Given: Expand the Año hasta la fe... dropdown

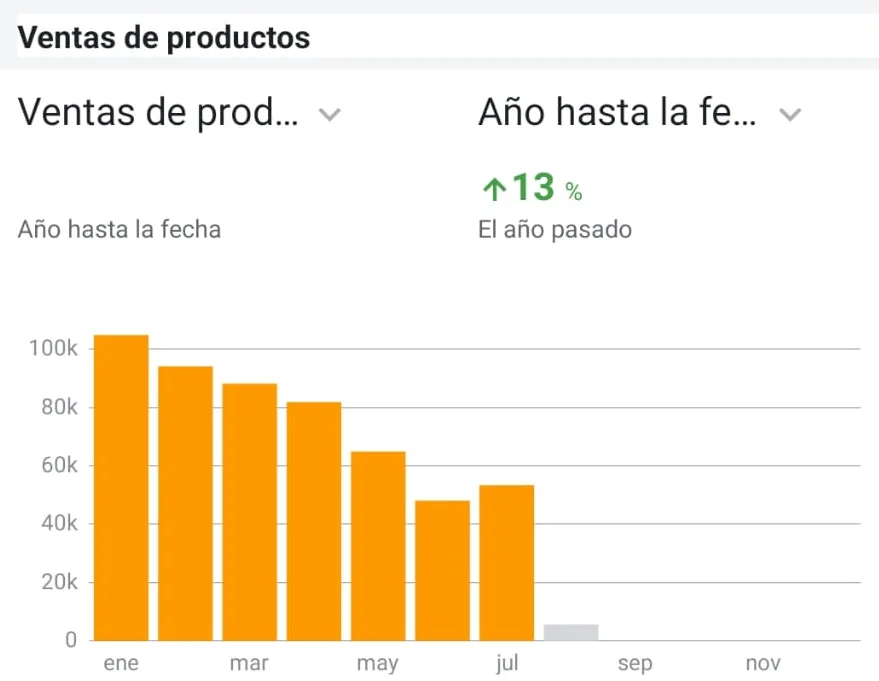Looking at the screenshot, I should (x=640, y=112).
